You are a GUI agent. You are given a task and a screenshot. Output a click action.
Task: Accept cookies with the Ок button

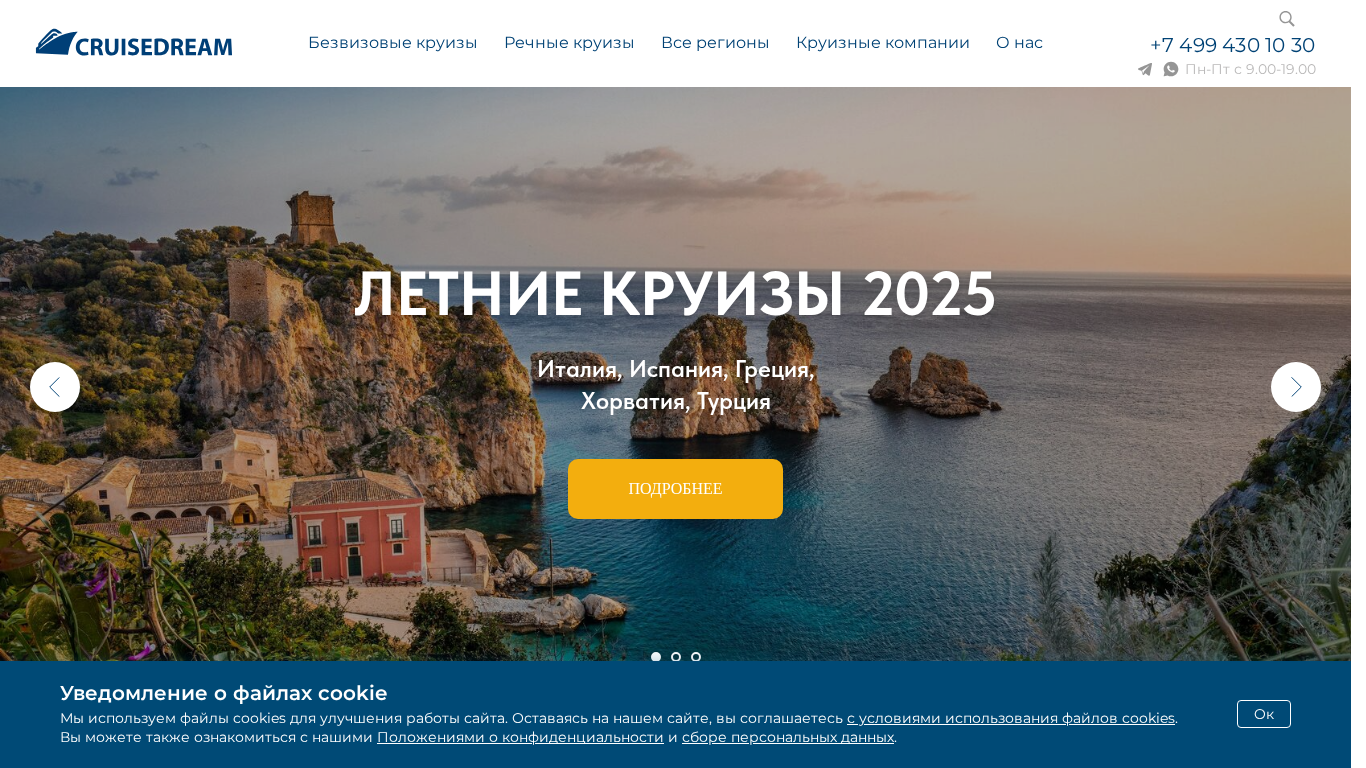[1264, 714]
